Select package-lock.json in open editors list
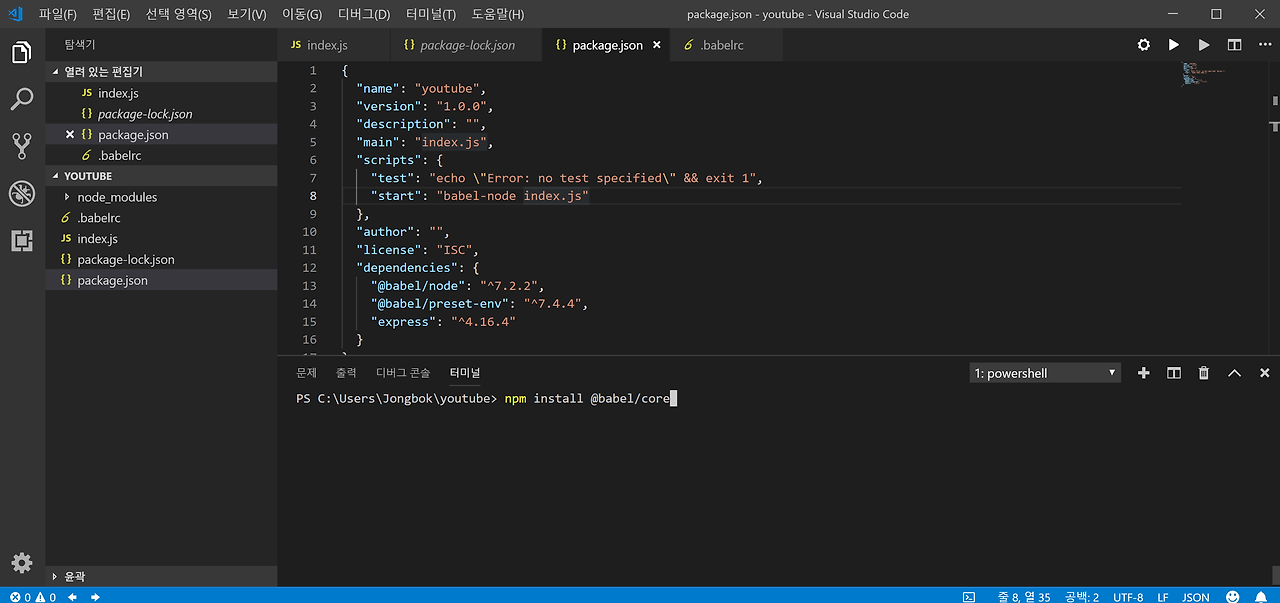 coord(161,114)
